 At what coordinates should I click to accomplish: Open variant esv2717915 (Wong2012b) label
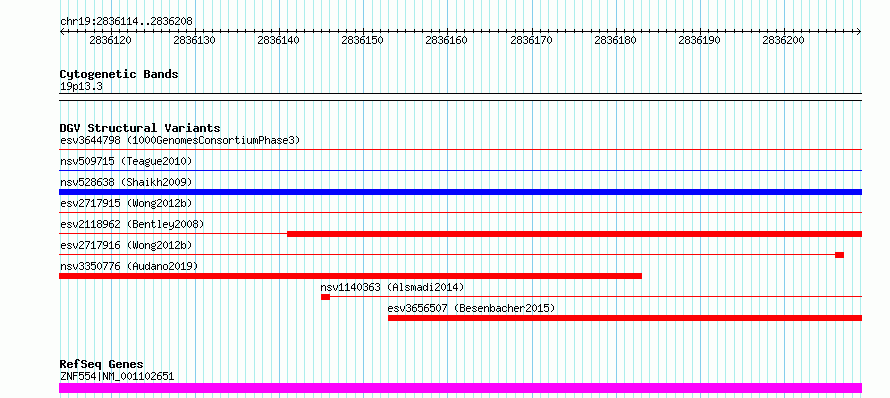point(126,203)
